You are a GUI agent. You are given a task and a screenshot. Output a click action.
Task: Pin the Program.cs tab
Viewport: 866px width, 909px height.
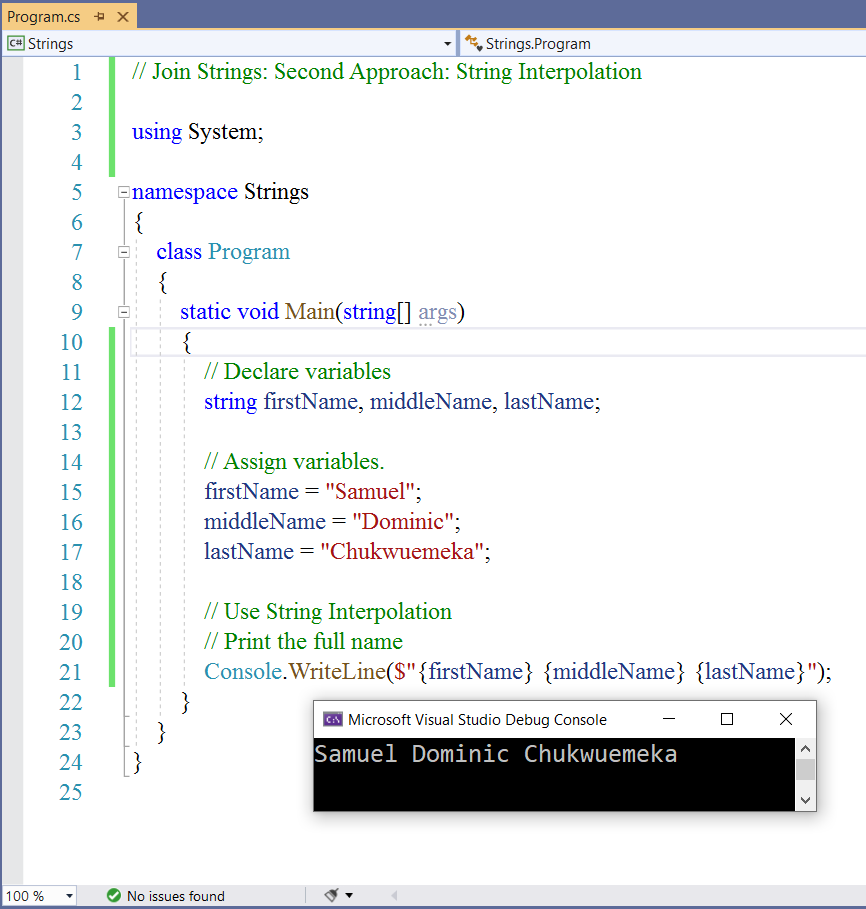coord(99,17)
